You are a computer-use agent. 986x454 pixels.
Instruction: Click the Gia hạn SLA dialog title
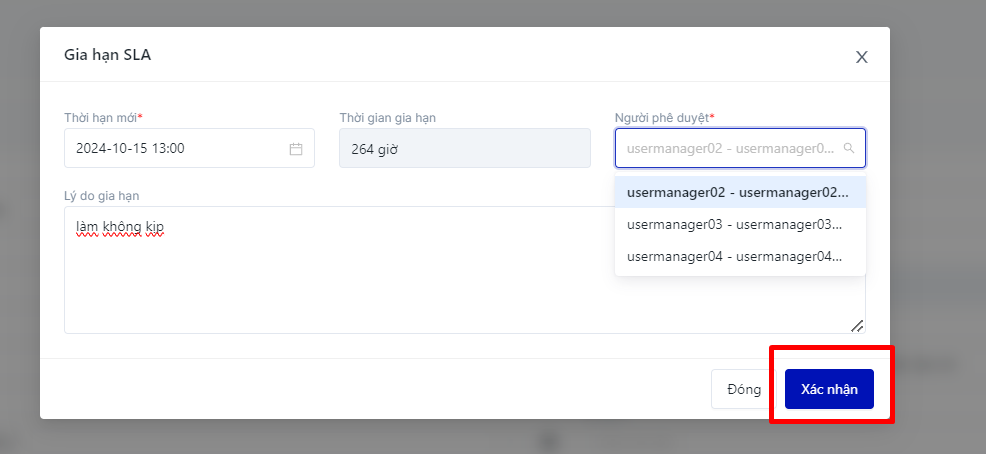pyautogui.click(x=108, y=55)
